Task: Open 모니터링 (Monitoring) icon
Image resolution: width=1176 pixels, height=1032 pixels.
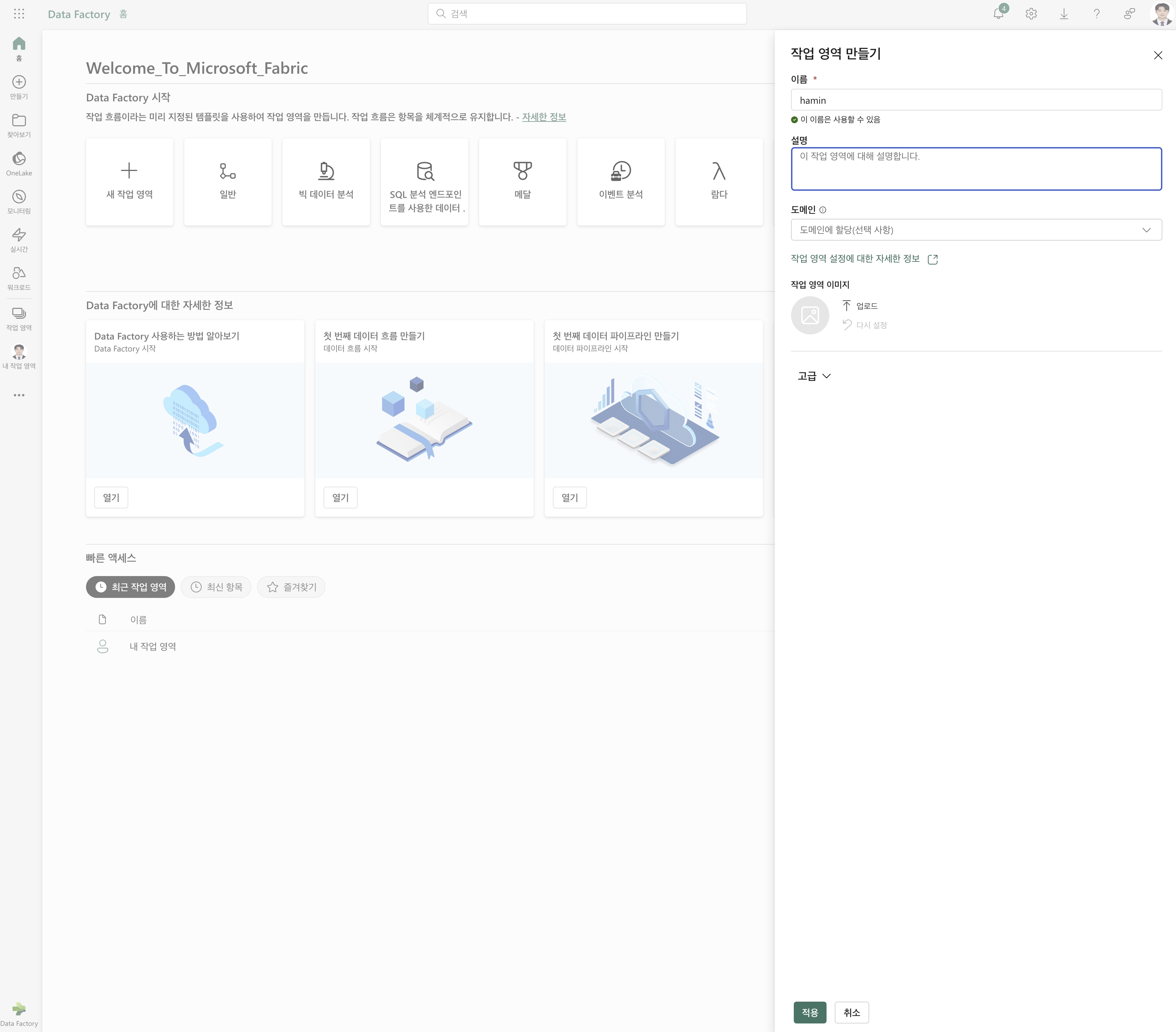Action: [19, 202]
